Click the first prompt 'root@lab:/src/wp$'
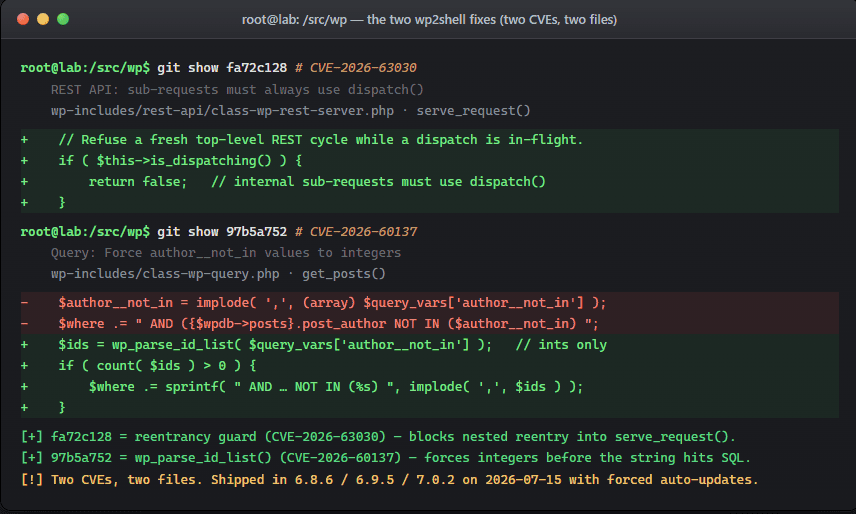856x514 pixels. point(85,68)
